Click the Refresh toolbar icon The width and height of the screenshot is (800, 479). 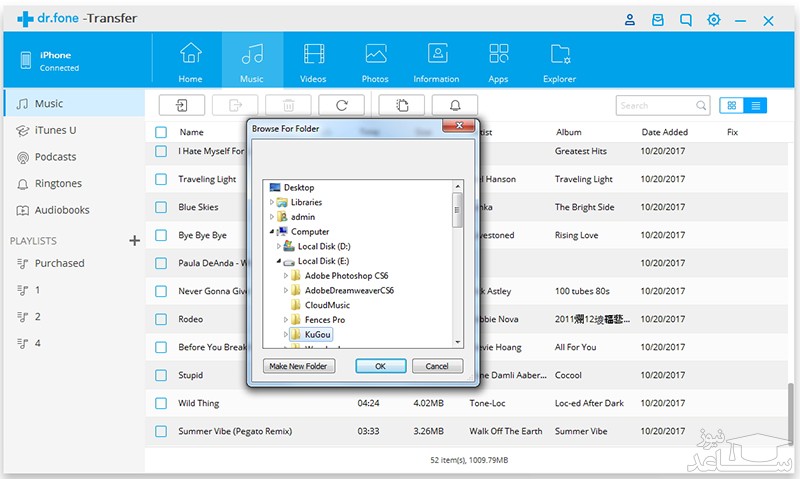pyautogui.click(x=341, y=105)
